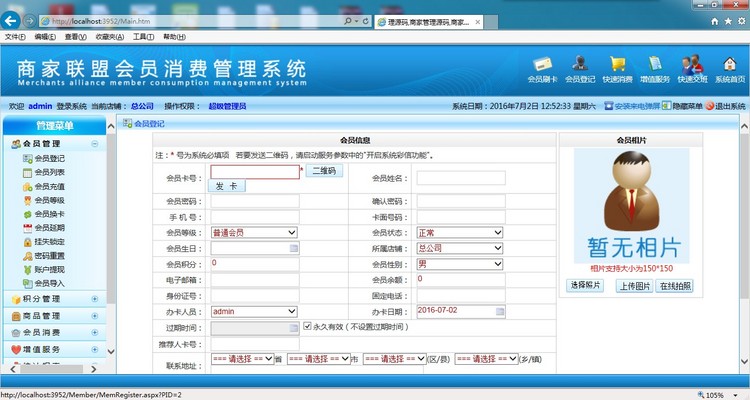The width and height of the screenshot is (750, 400).
Task: Open 会员充值 in the sidebar
Action: (44, 187)
